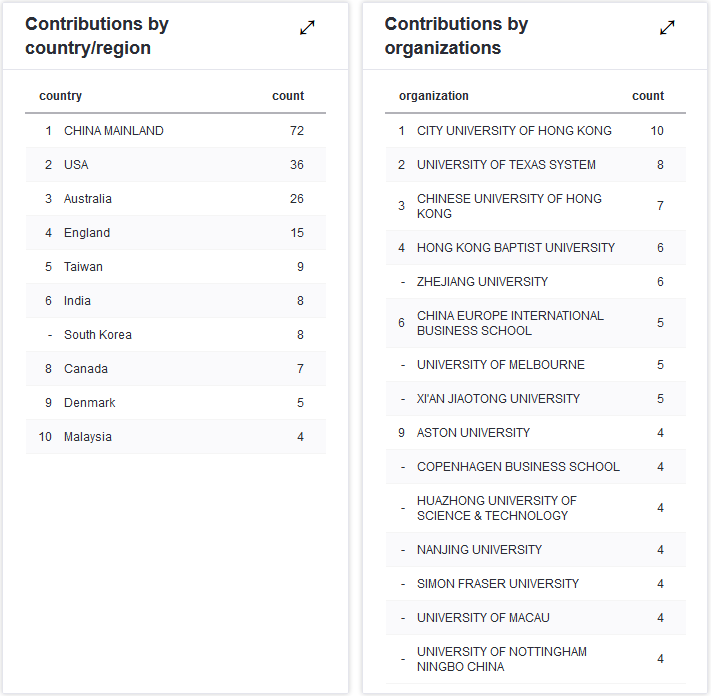The width and height of the screenshot is (711, 696).
Task: Expand the Contributions by country/region panel
Action: [307, 28]
